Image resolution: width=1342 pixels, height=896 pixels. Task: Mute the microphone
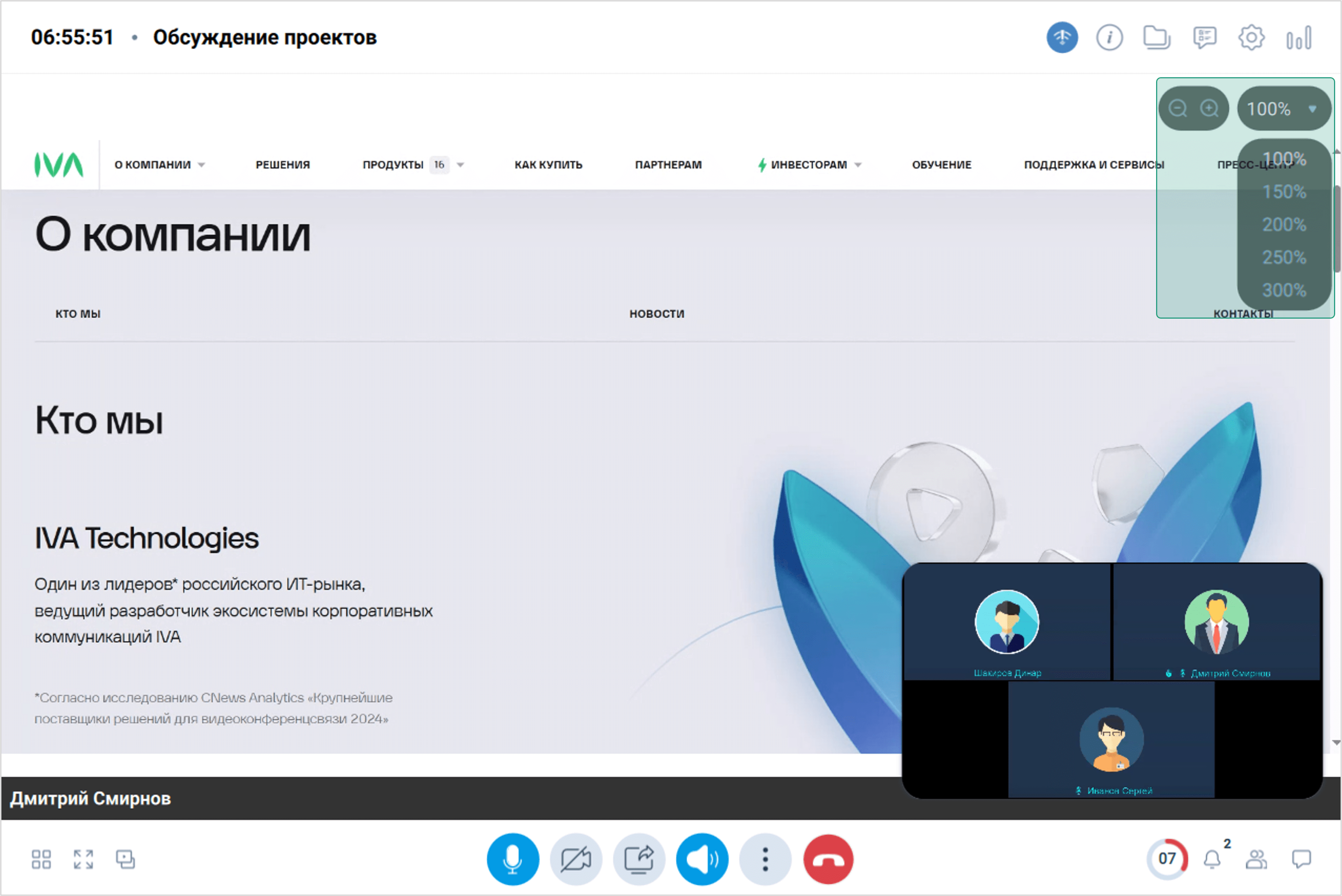[513, 859]
